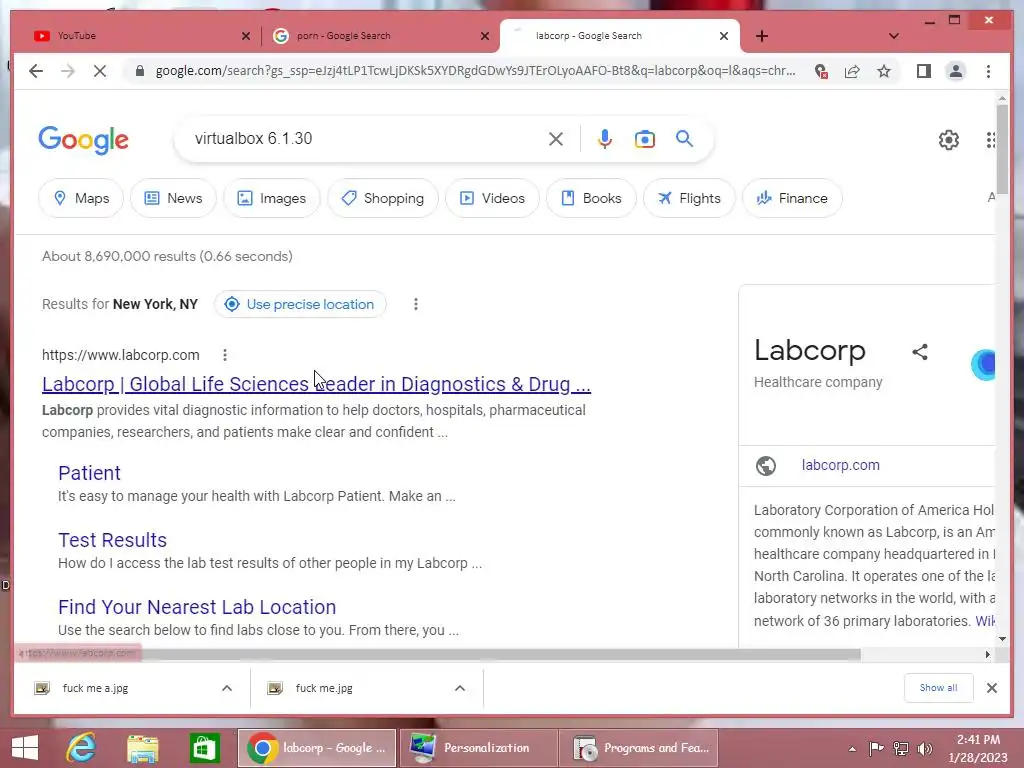
Task: Go back using the browser back arrow
Action: pyautogui.click(x=36, y=71)
